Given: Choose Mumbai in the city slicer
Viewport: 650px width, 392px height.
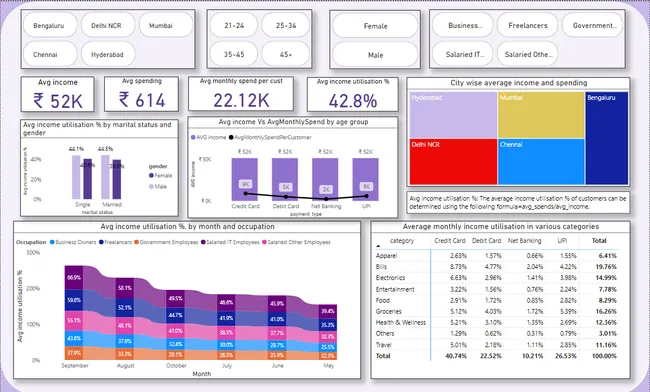Looking at the screenshot, I should coord(166,25).
